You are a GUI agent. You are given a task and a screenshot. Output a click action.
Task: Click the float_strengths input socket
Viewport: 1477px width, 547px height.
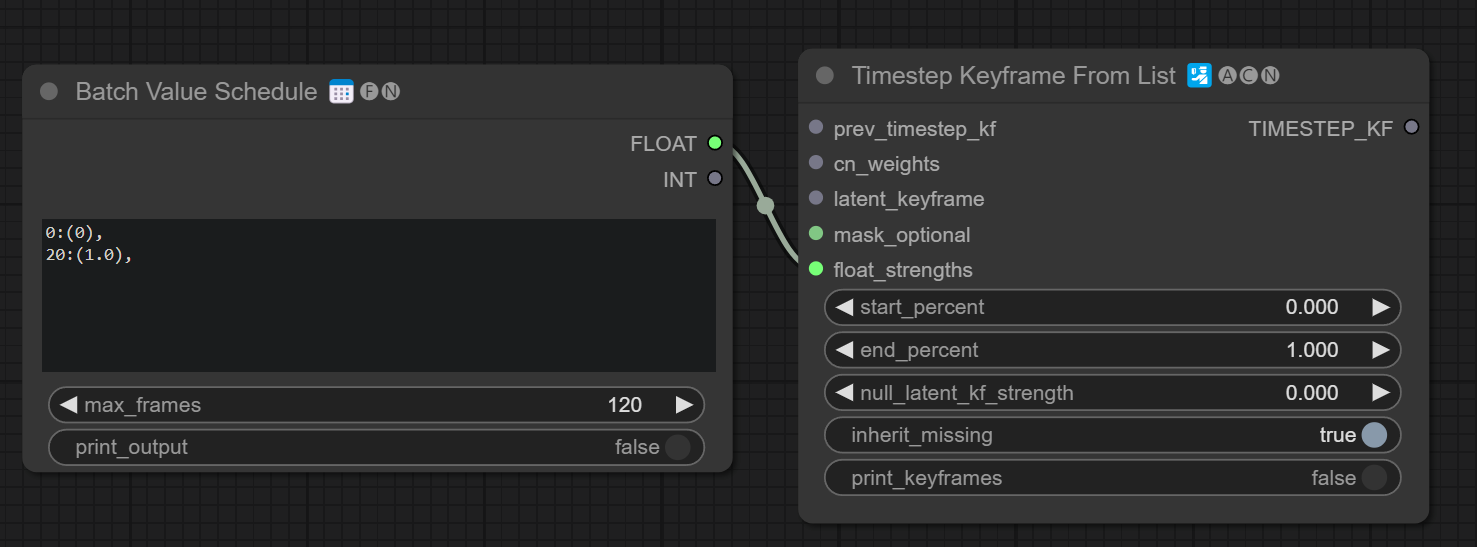pyautogui.click(x=816, y=269)
